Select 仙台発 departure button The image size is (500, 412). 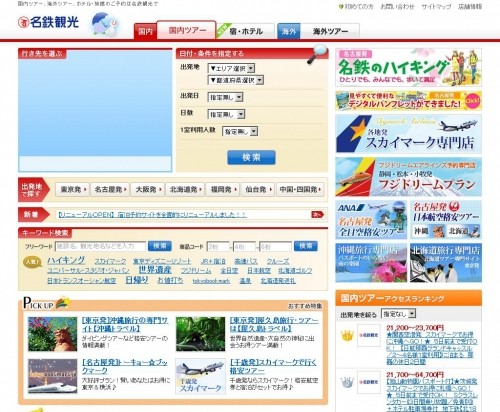pos(258,189)
